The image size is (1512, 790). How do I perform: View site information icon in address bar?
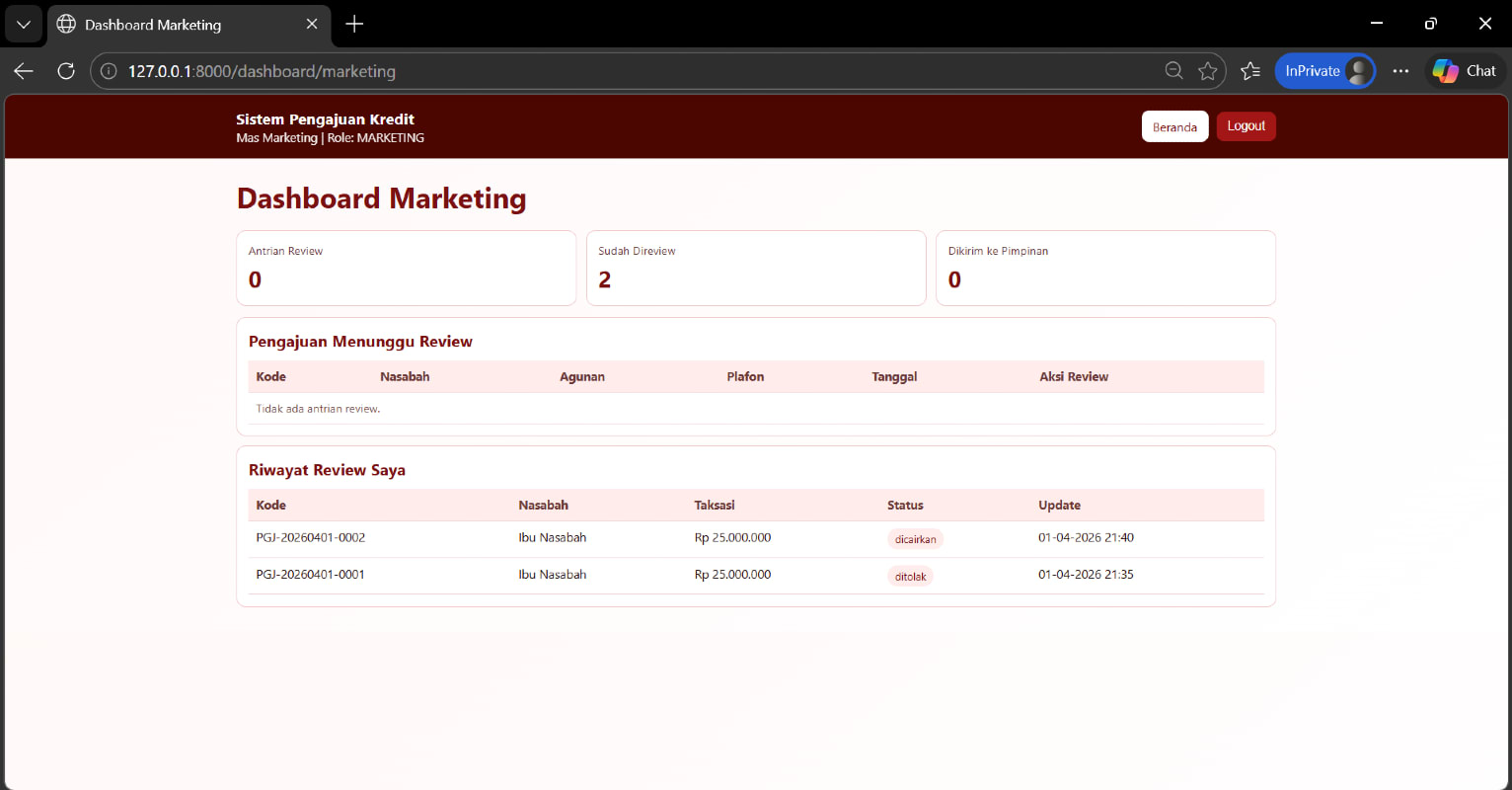(x=110, y=71)
